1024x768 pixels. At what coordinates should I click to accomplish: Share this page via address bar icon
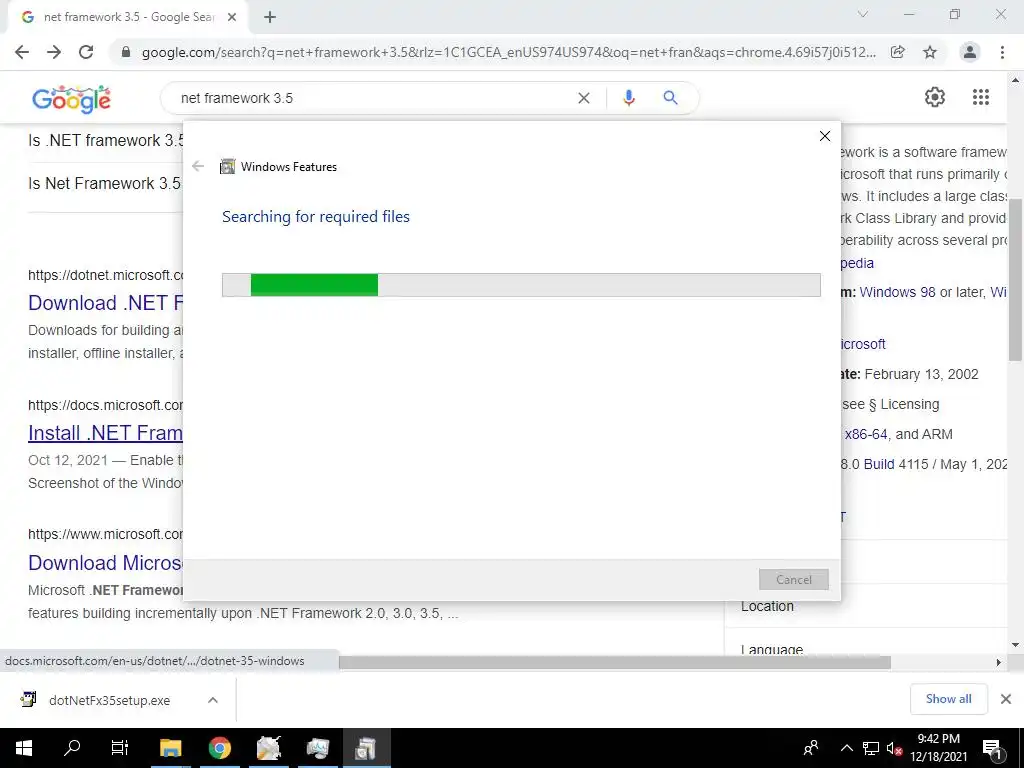coord(898,52)
